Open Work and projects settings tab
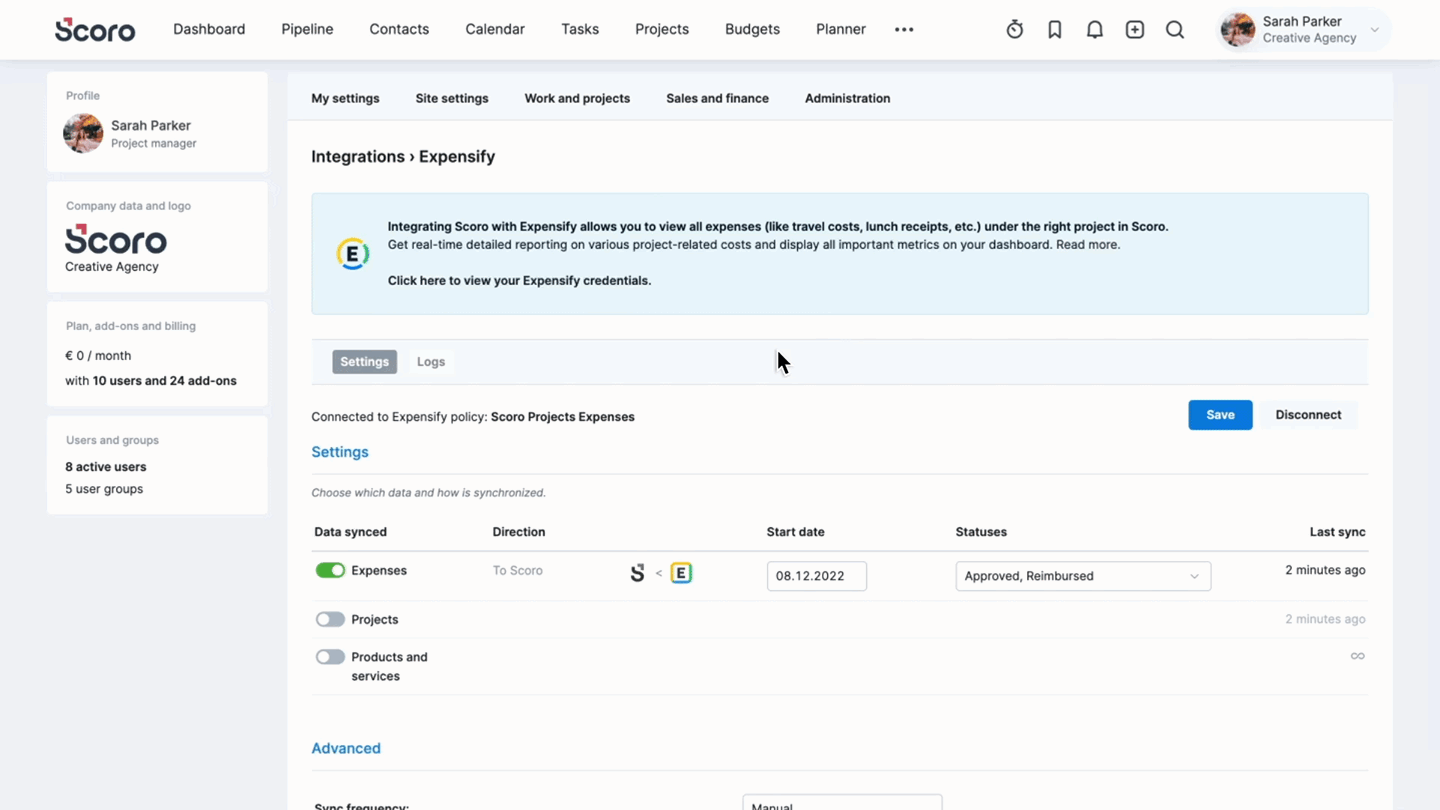This screenshot has width=1440, height=810. tap(577, 98)
